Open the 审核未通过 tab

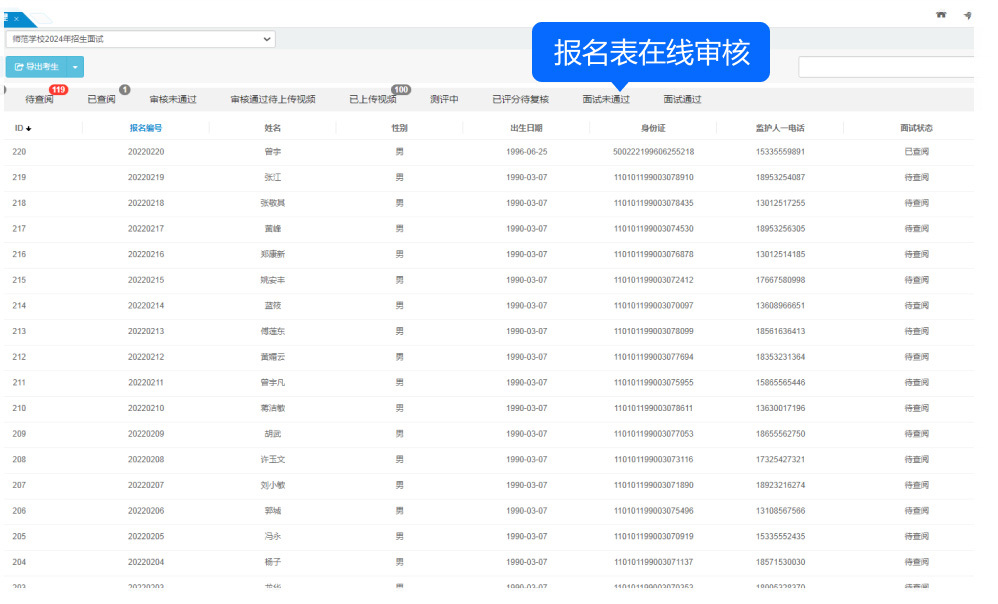173,99
